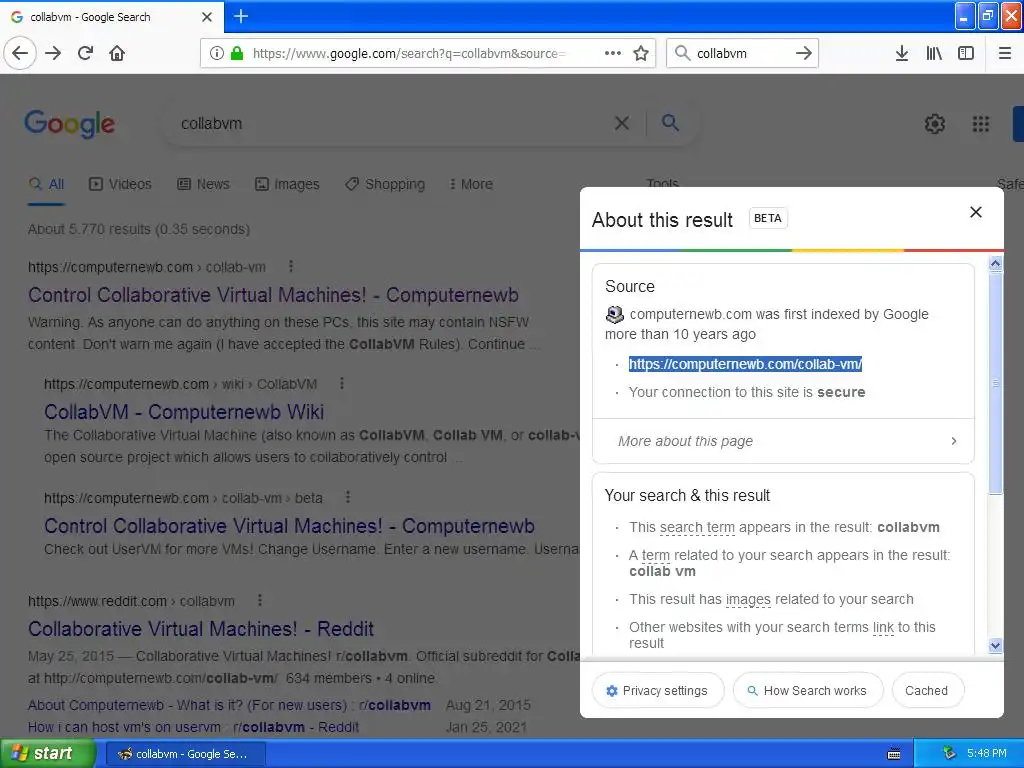
Task: Click the green padlock in address bar
Action: tap(237, 53)
